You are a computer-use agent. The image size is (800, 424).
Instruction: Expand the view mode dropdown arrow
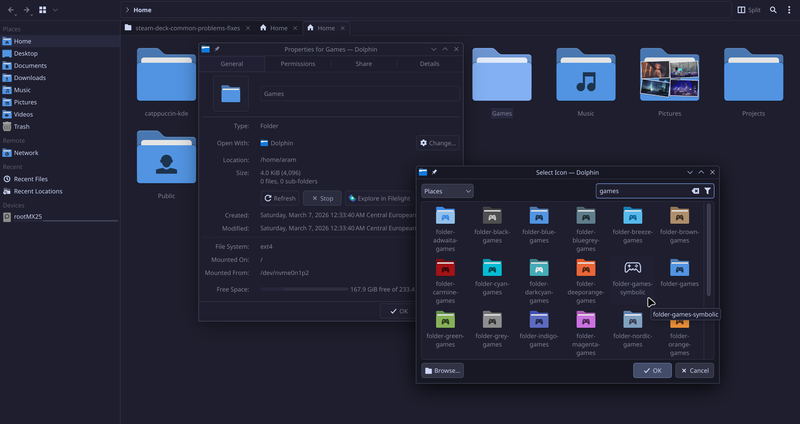point(55,10)
